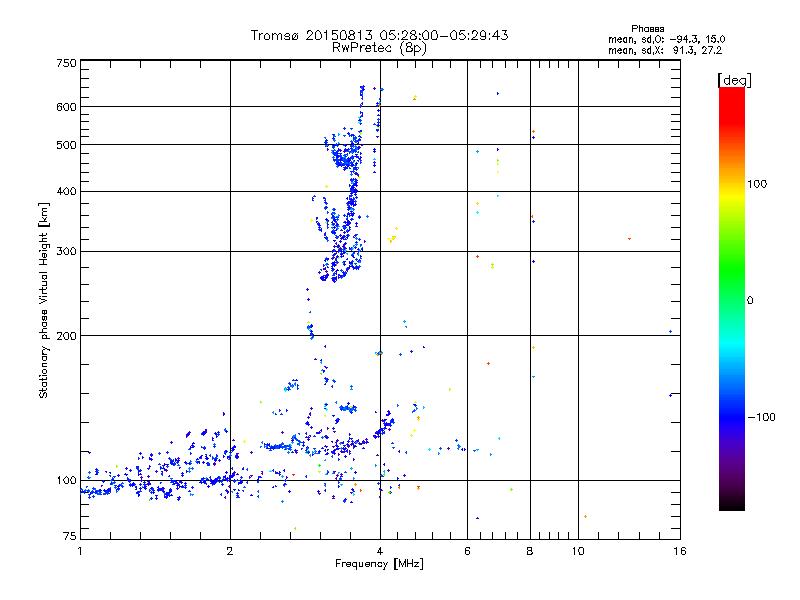The height and width of the screenshot is (600, 800).
Task: Click the '[deg]' colorbar unit label
Action: [x=734, y=80]
